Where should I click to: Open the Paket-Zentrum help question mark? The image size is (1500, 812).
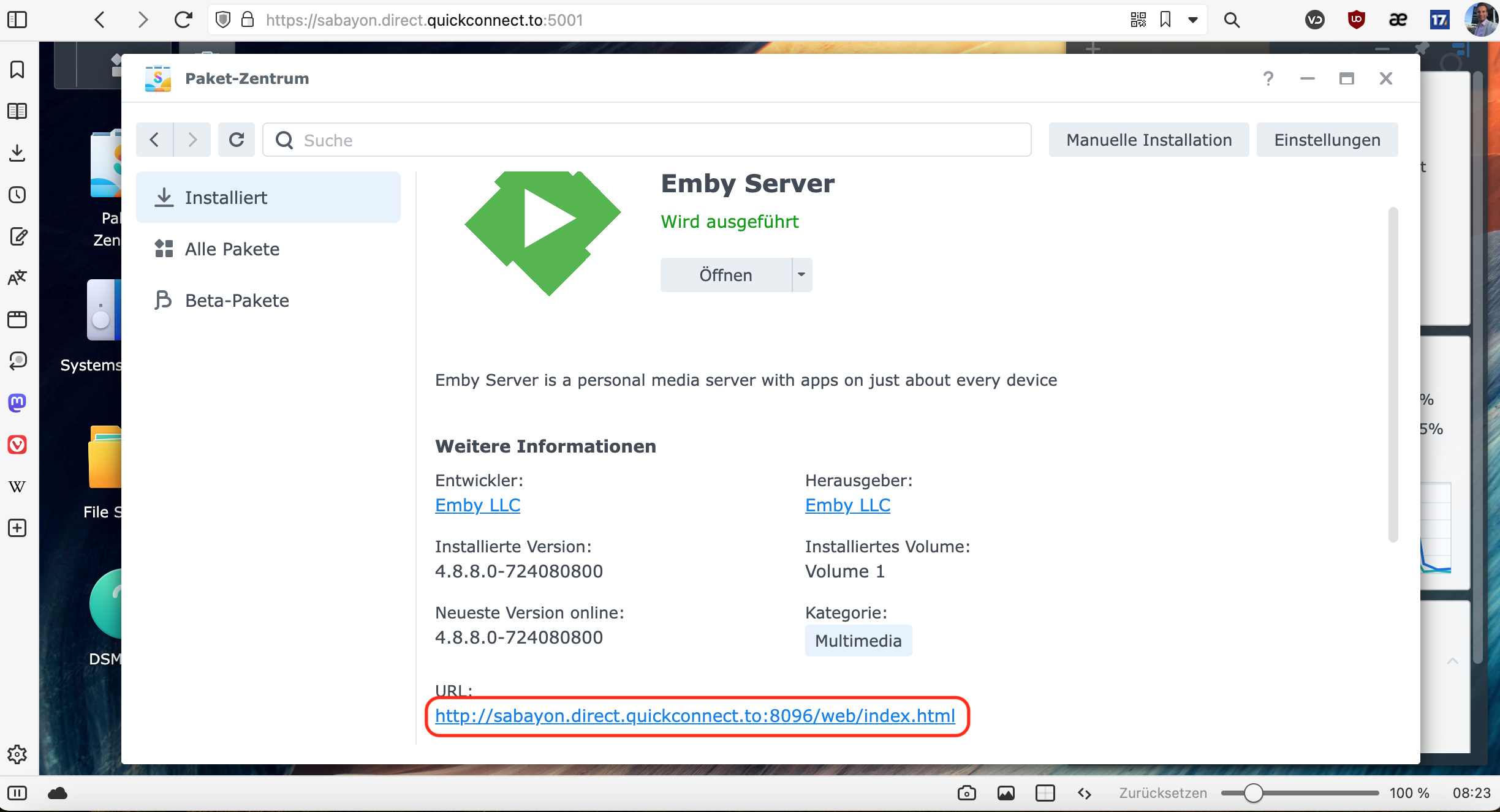coord(1268,78)
